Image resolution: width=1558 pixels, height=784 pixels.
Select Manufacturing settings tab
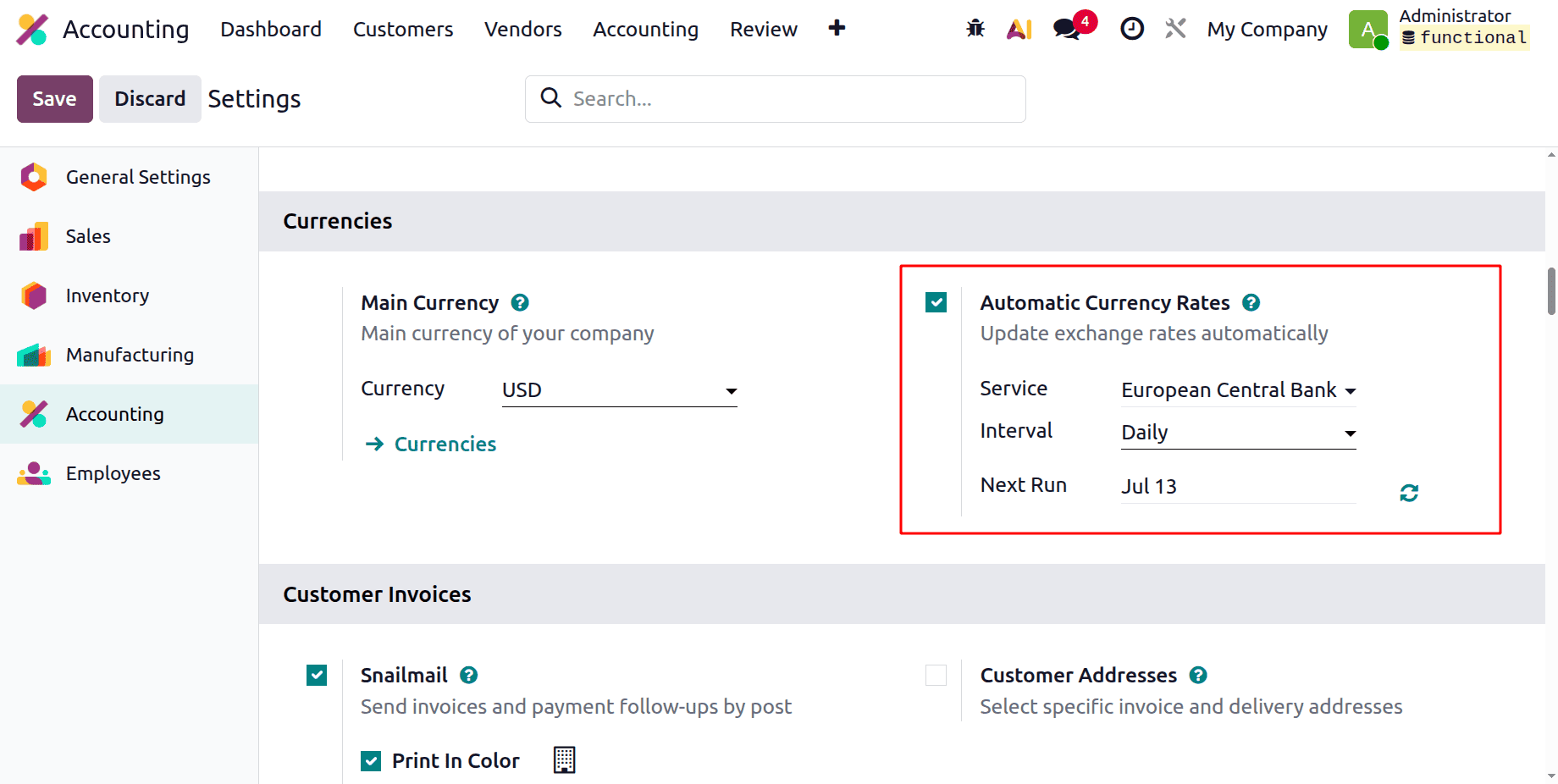tap(129, 355)
